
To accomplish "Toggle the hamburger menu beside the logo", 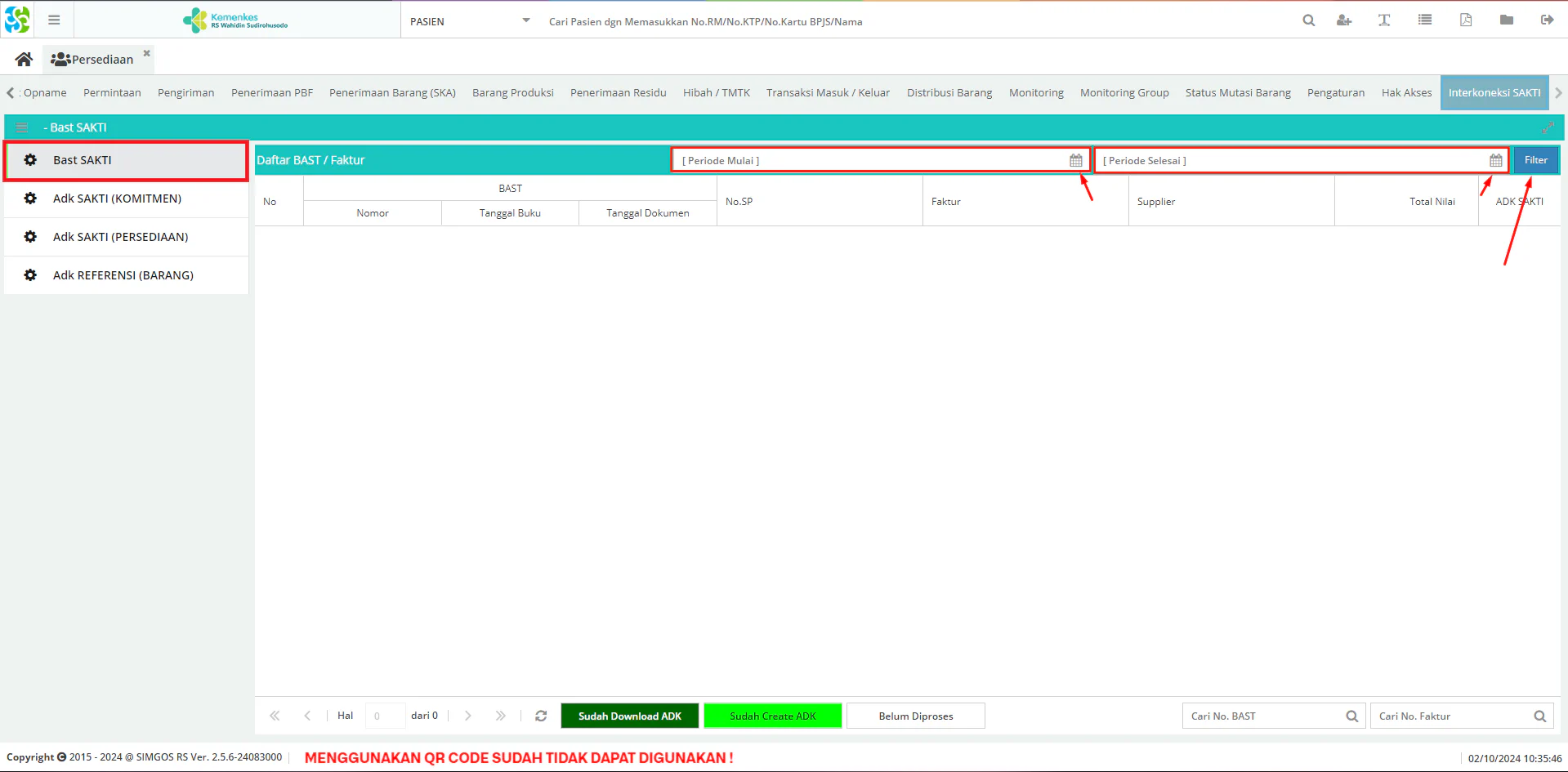I will (54, 20).
